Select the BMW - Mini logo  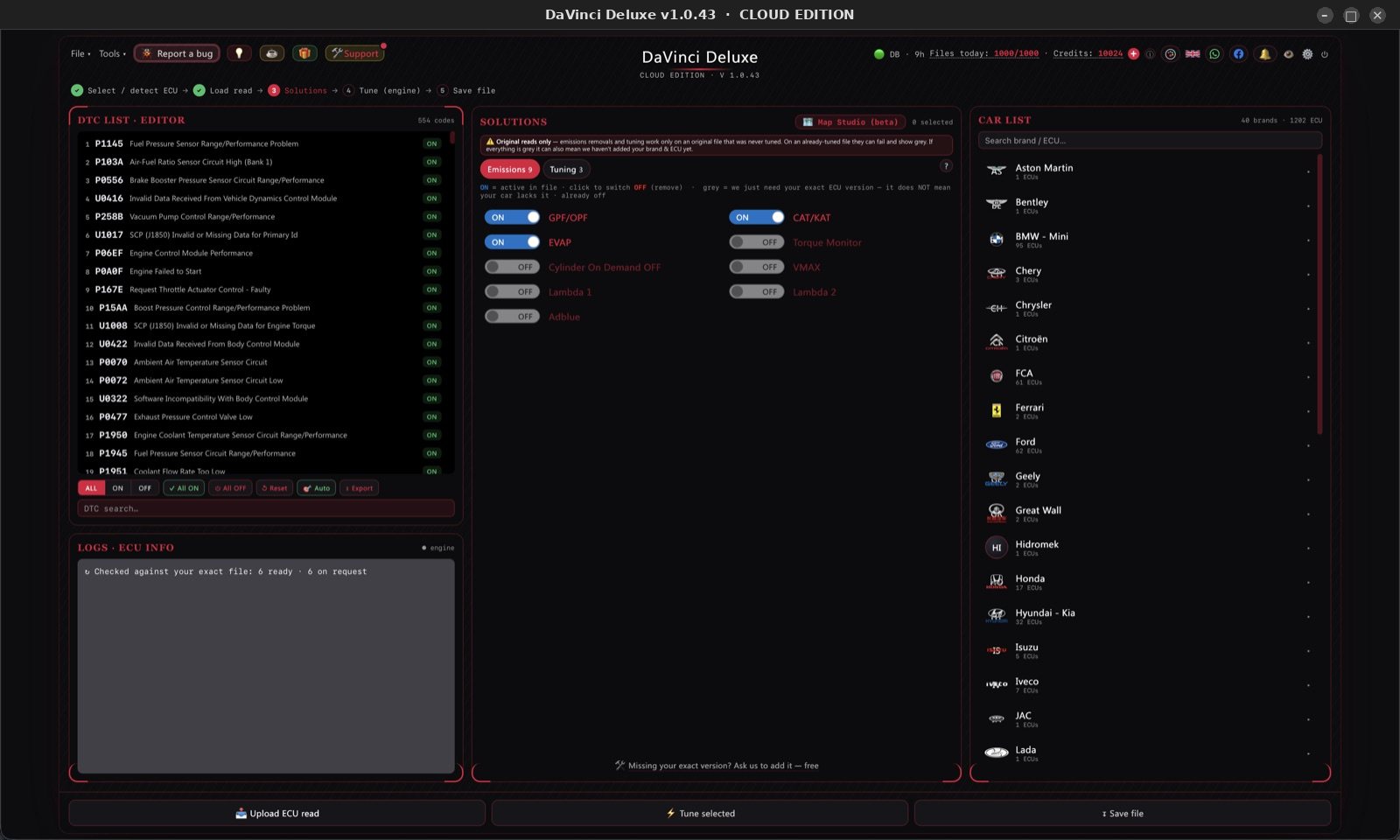pos(996,239)
